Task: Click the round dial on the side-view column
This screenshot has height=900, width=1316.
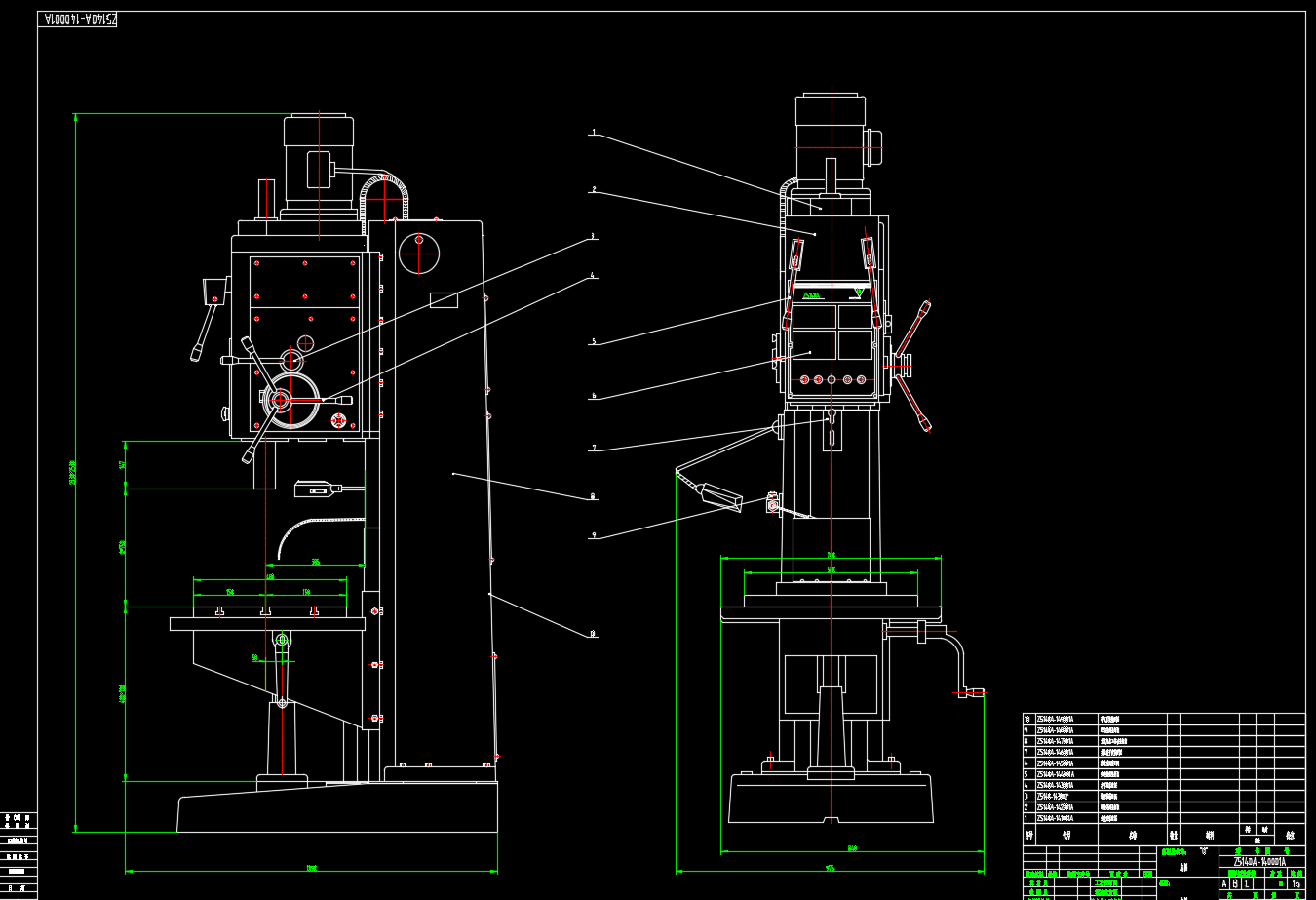Action: [419, 254]
